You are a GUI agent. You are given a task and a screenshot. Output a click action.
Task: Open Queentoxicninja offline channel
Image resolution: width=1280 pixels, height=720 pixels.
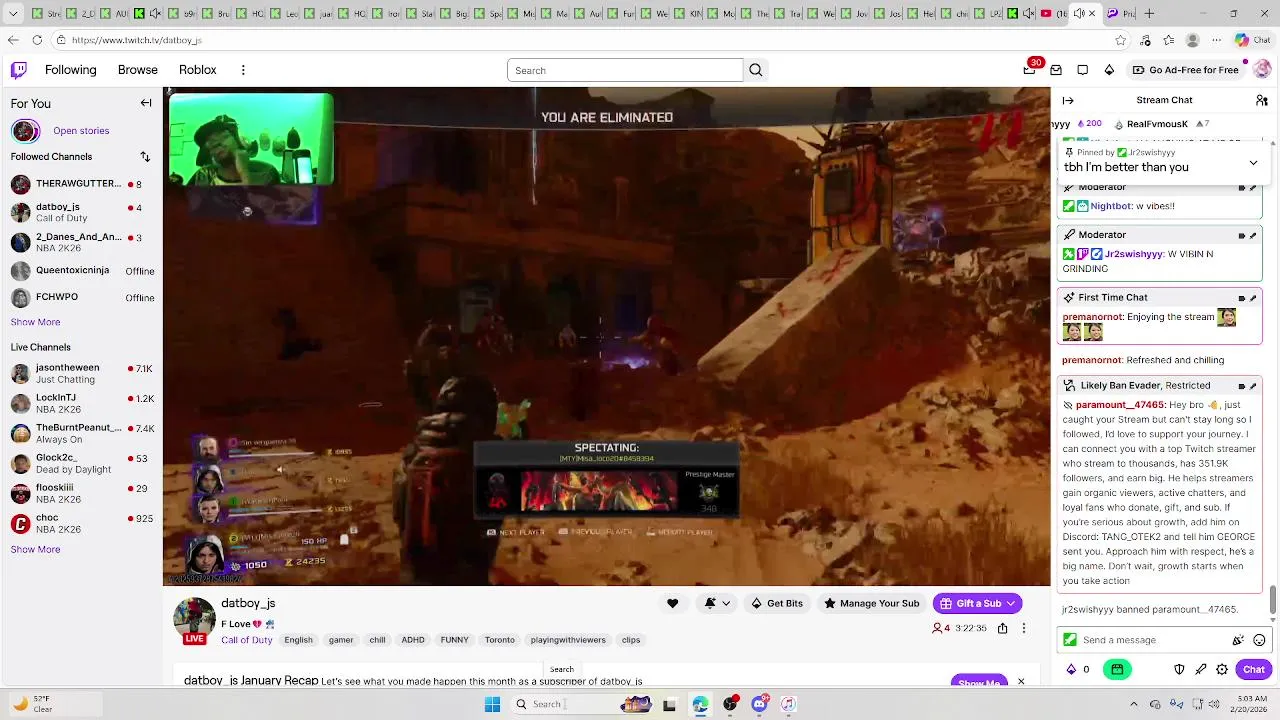point(82,271)
